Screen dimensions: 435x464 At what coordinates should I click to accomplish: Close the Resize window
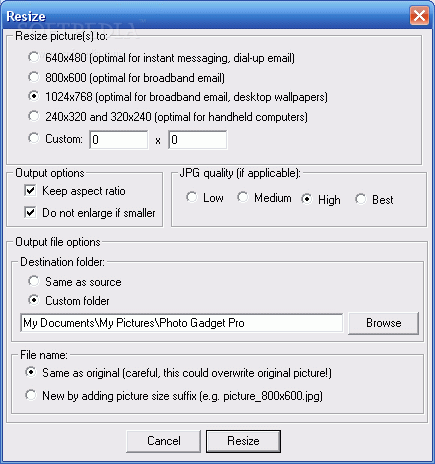tap(419, 15)
